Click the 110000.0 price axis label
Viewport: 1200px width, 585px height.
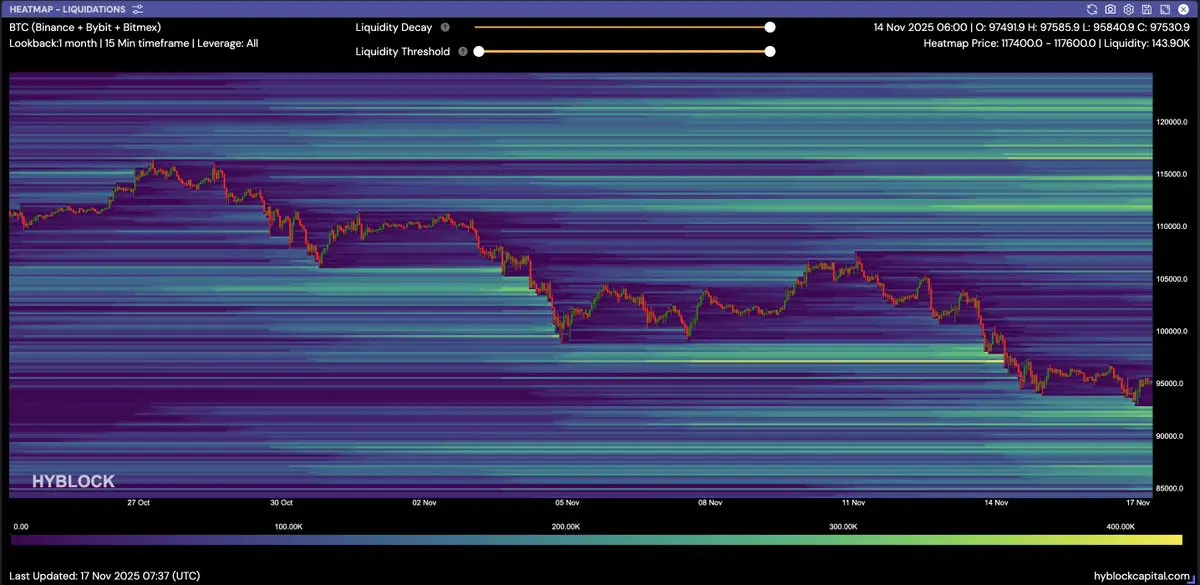pos(1173,227)
